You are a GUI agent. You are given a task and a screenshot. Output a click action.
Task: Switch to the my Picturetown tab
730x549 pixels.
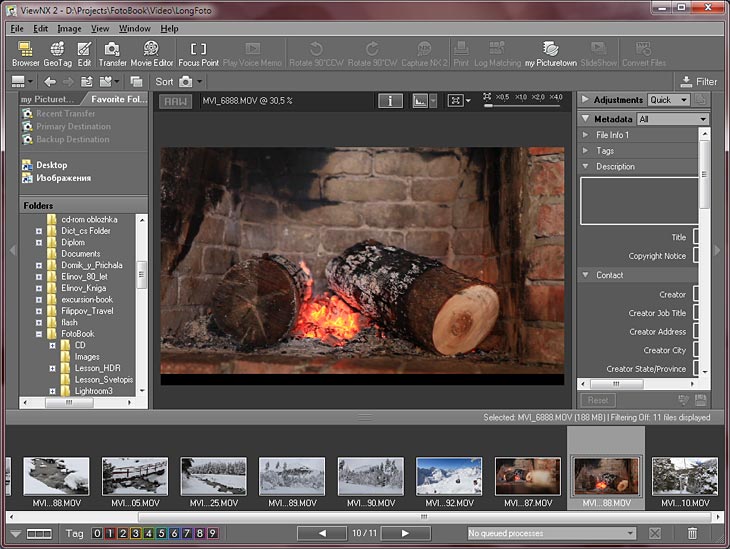pos(48,99)
